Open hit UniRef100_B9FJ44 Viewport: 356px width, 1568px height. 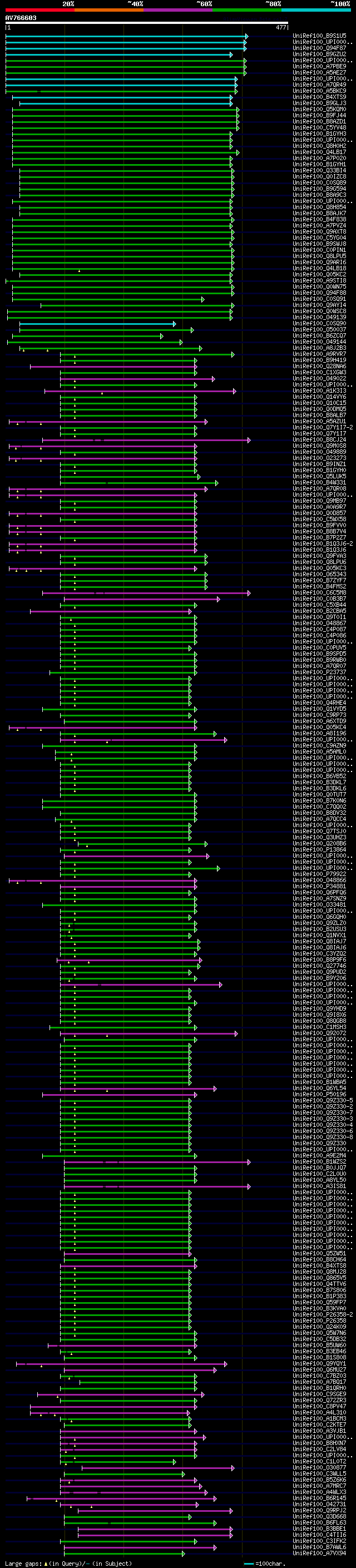coord(319,115)
